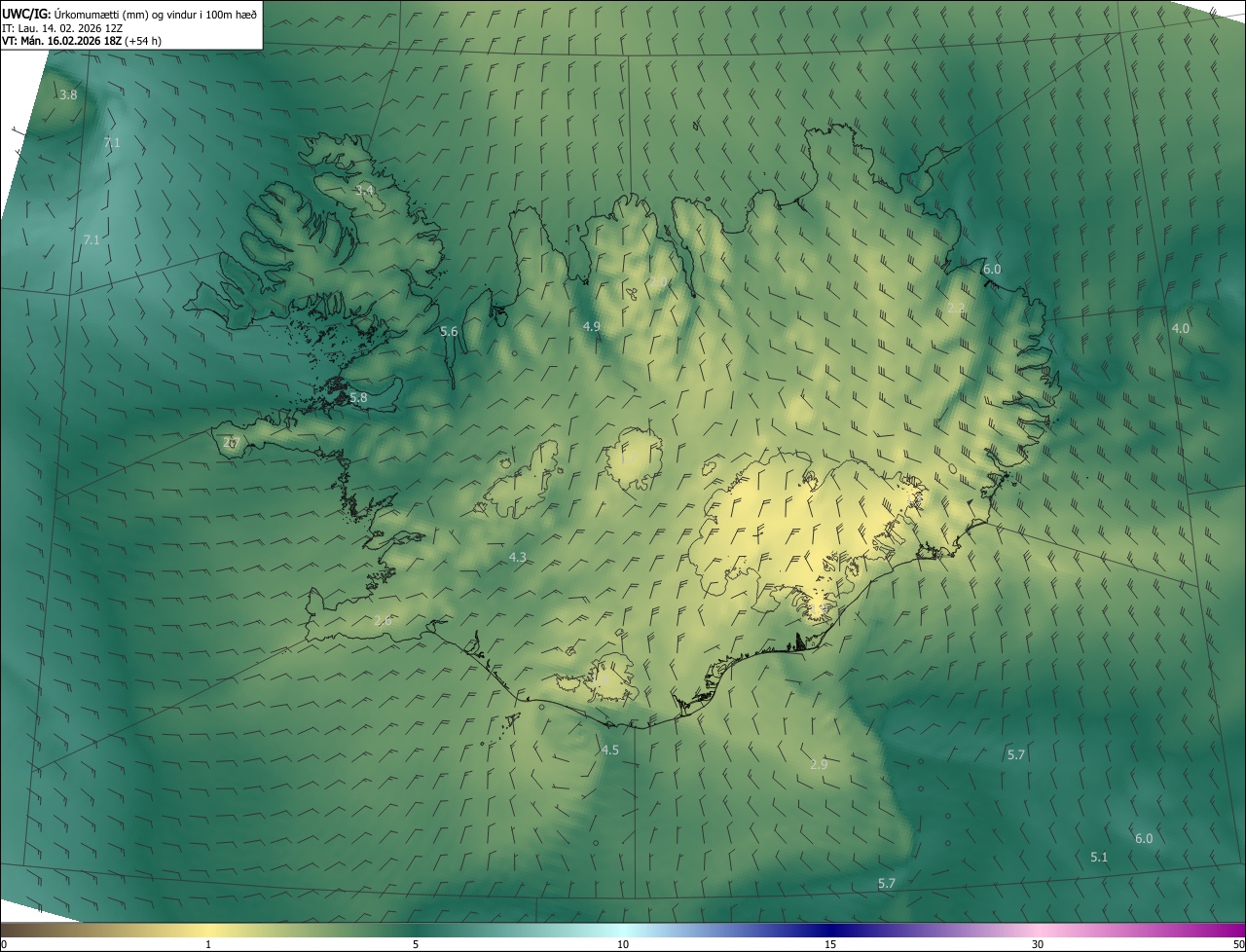
Task: Click the title text "UWC/IG: Úrkomumætti (mm) og vindur"
Action: [x=102, y=14]
